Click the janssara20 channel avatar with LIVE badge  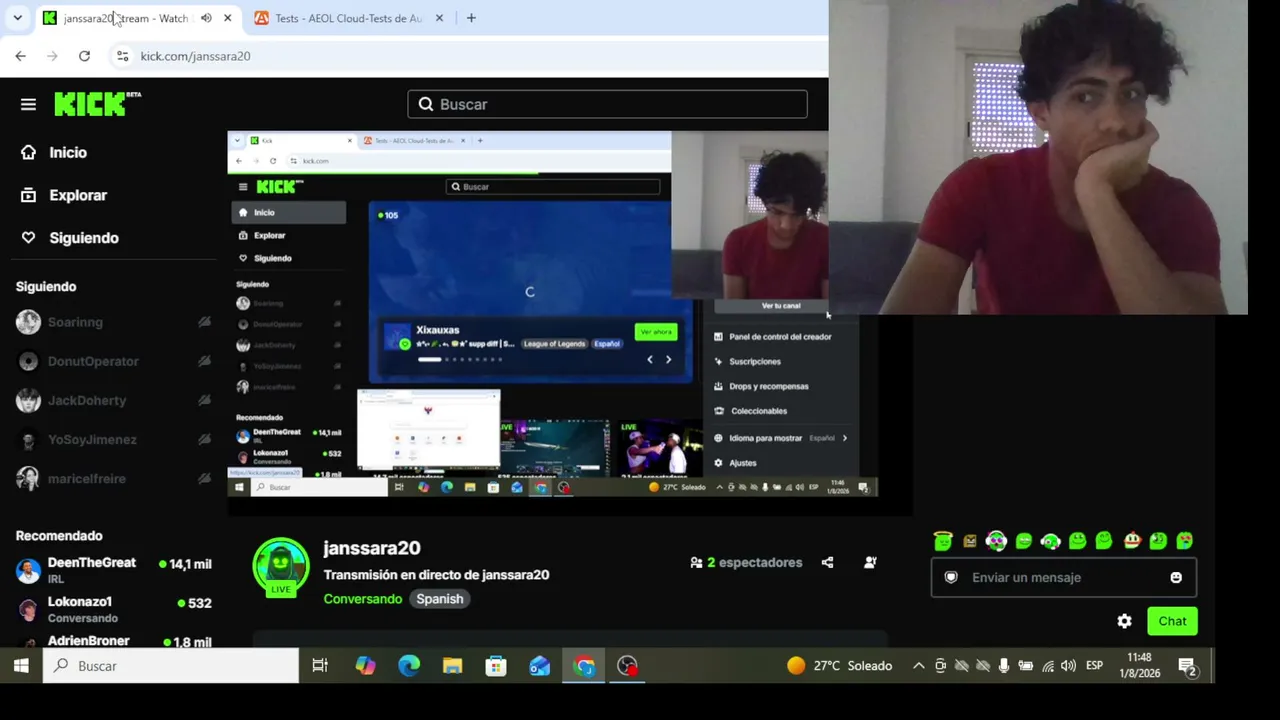coord(281,567)
